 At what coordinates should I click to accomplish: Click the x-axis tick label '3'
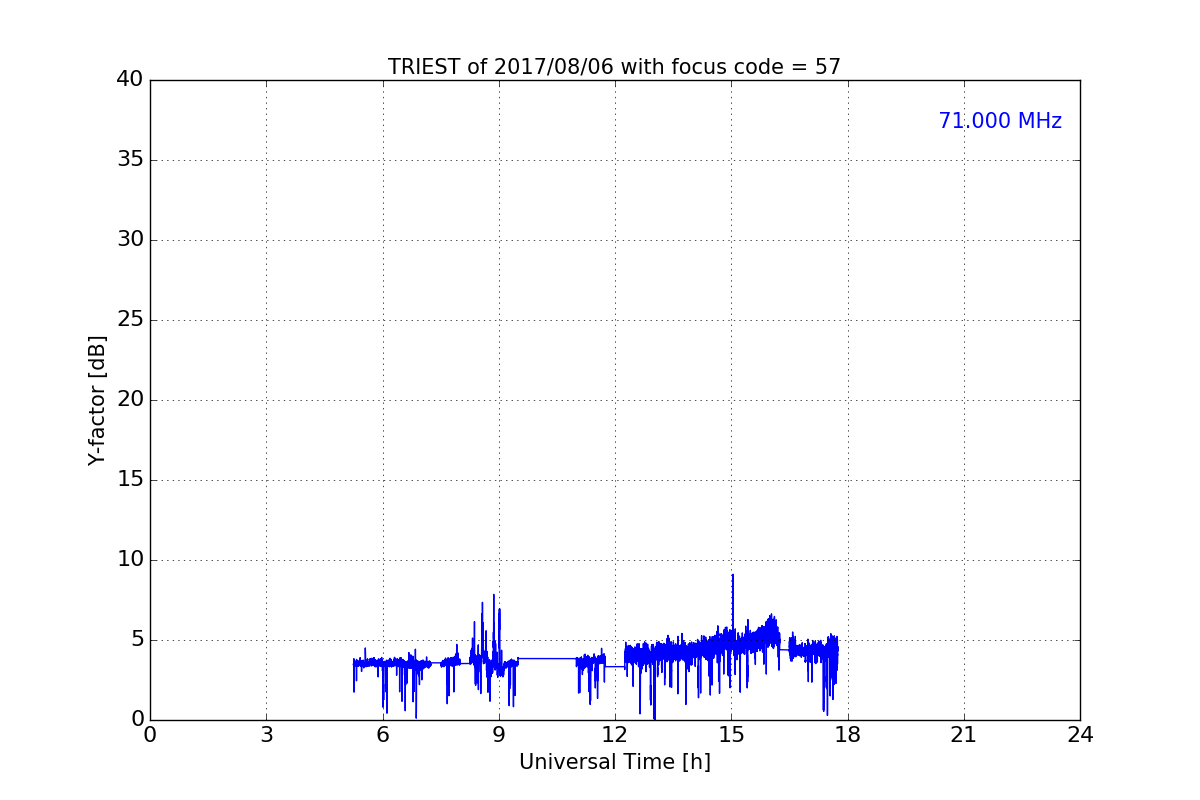266,735
